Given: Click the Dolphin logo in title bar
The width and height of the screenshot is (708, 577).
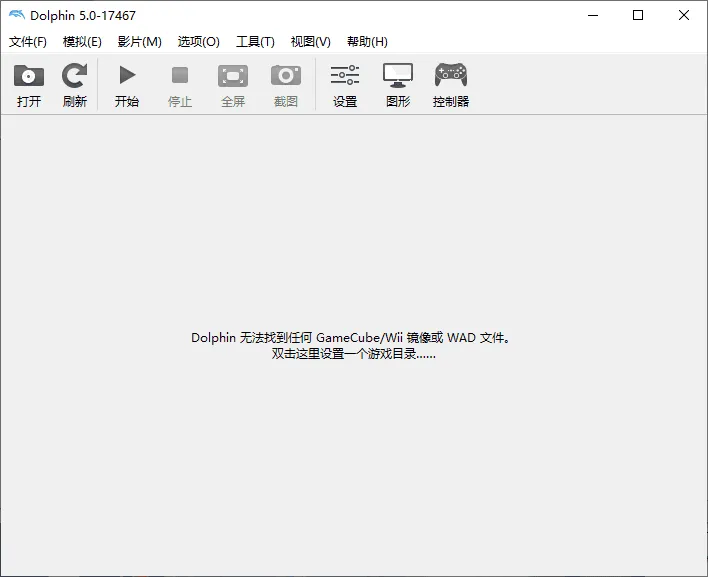Looking at the screenshot, I should (17, 15).
